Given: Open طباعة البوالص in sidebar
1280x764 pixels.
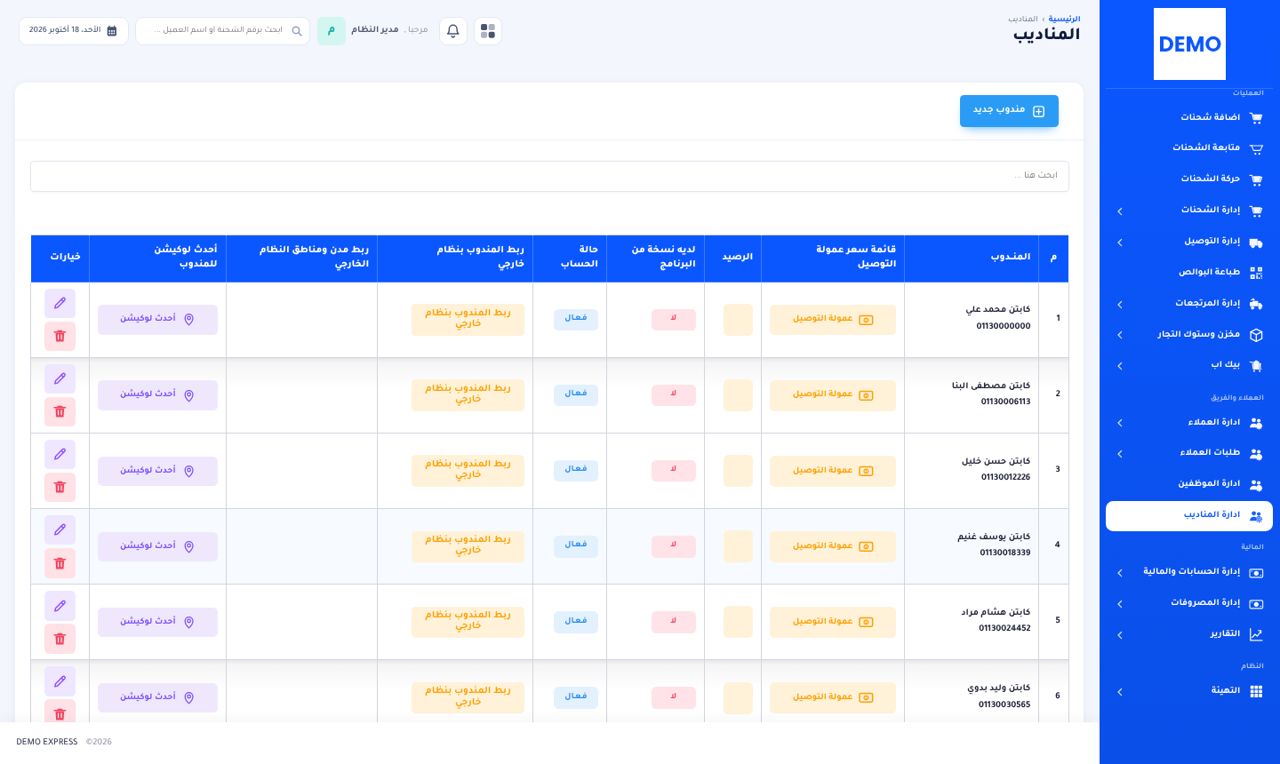Looking at the screenshot, I should click(1189, 272).
